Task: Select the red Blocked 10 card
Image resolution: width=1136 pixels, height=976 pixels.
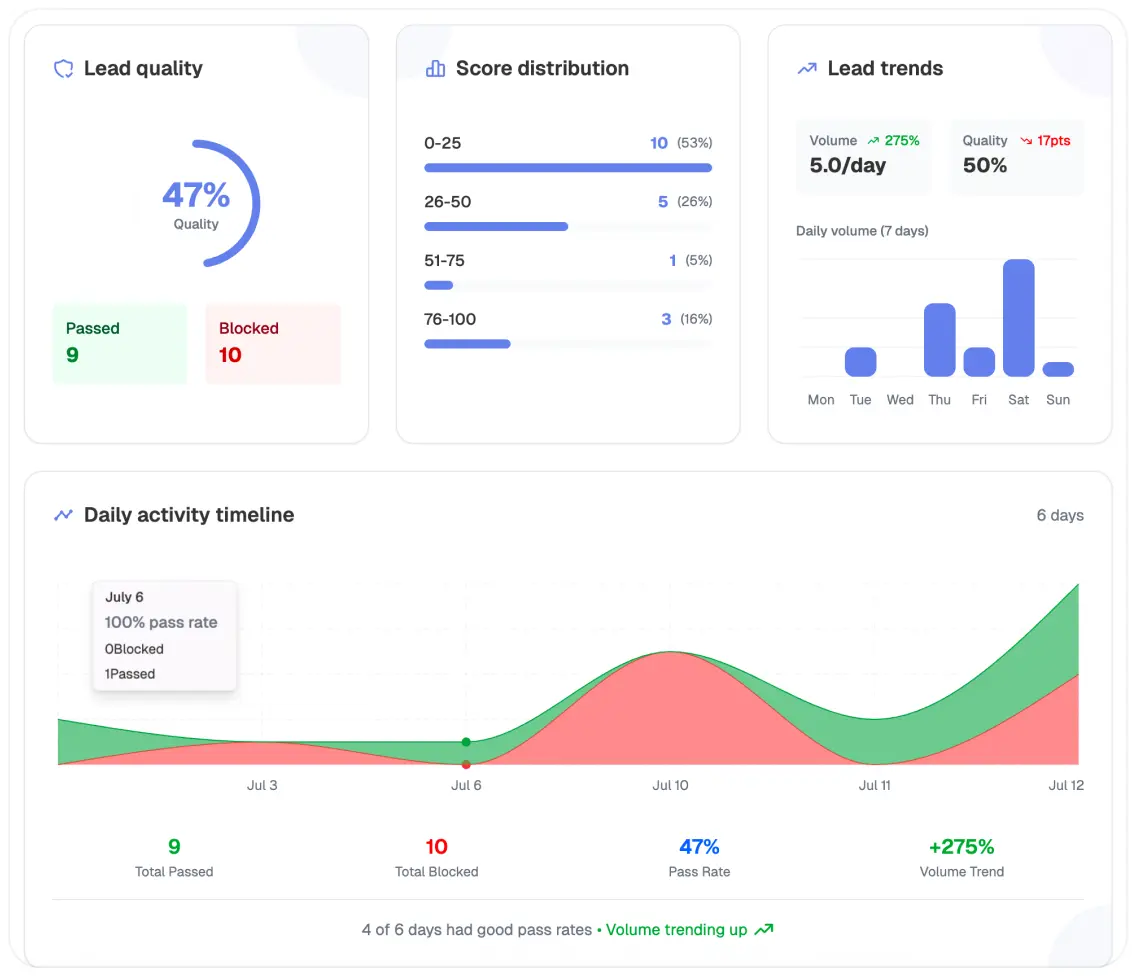Action: coord(273,343)
